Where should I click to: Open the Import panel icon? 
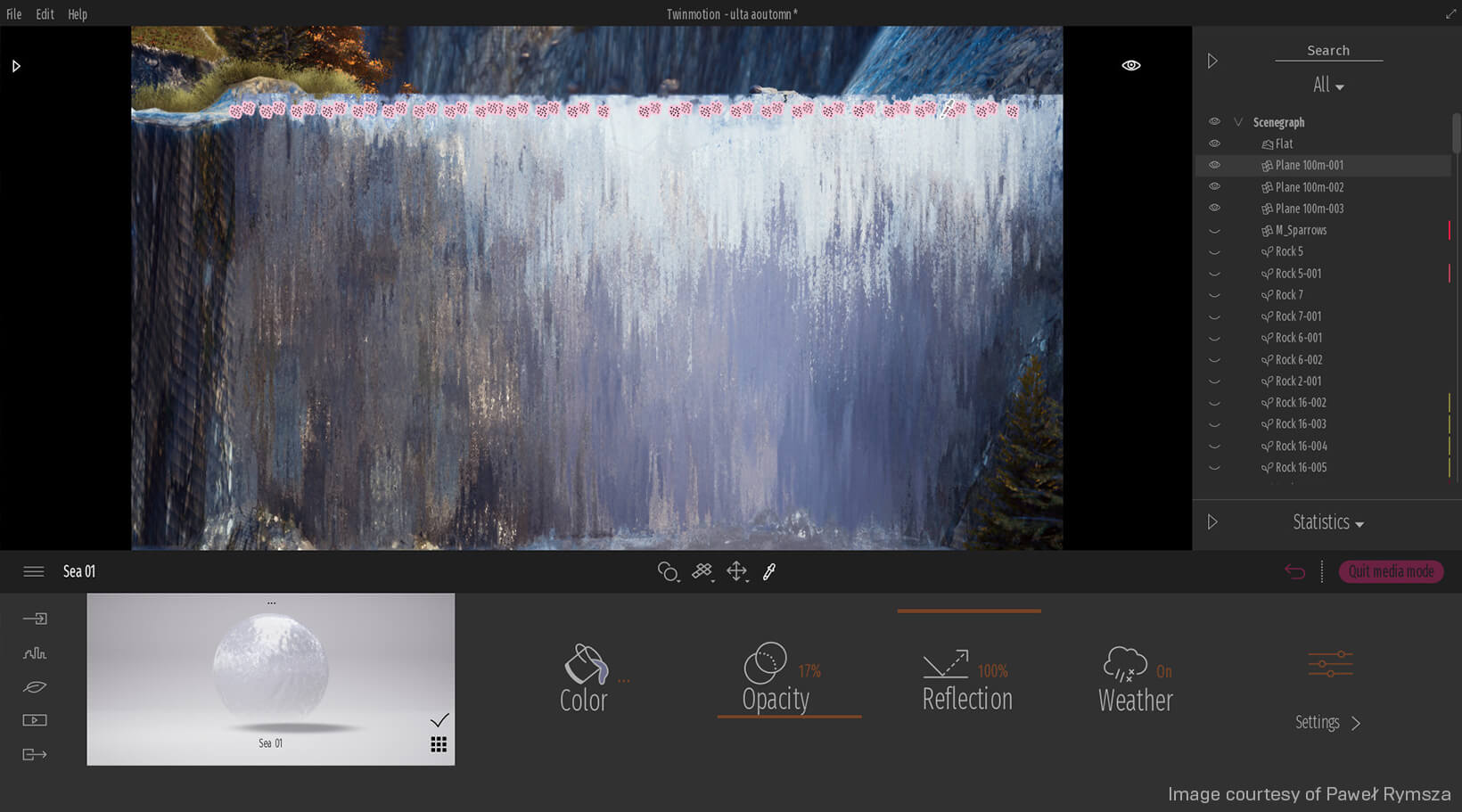coord(34,618)
